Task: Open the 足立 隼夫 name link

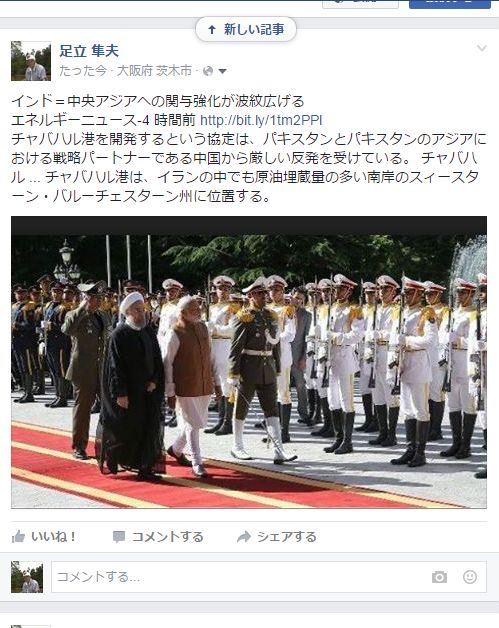Action: click(x=89, y=51)
